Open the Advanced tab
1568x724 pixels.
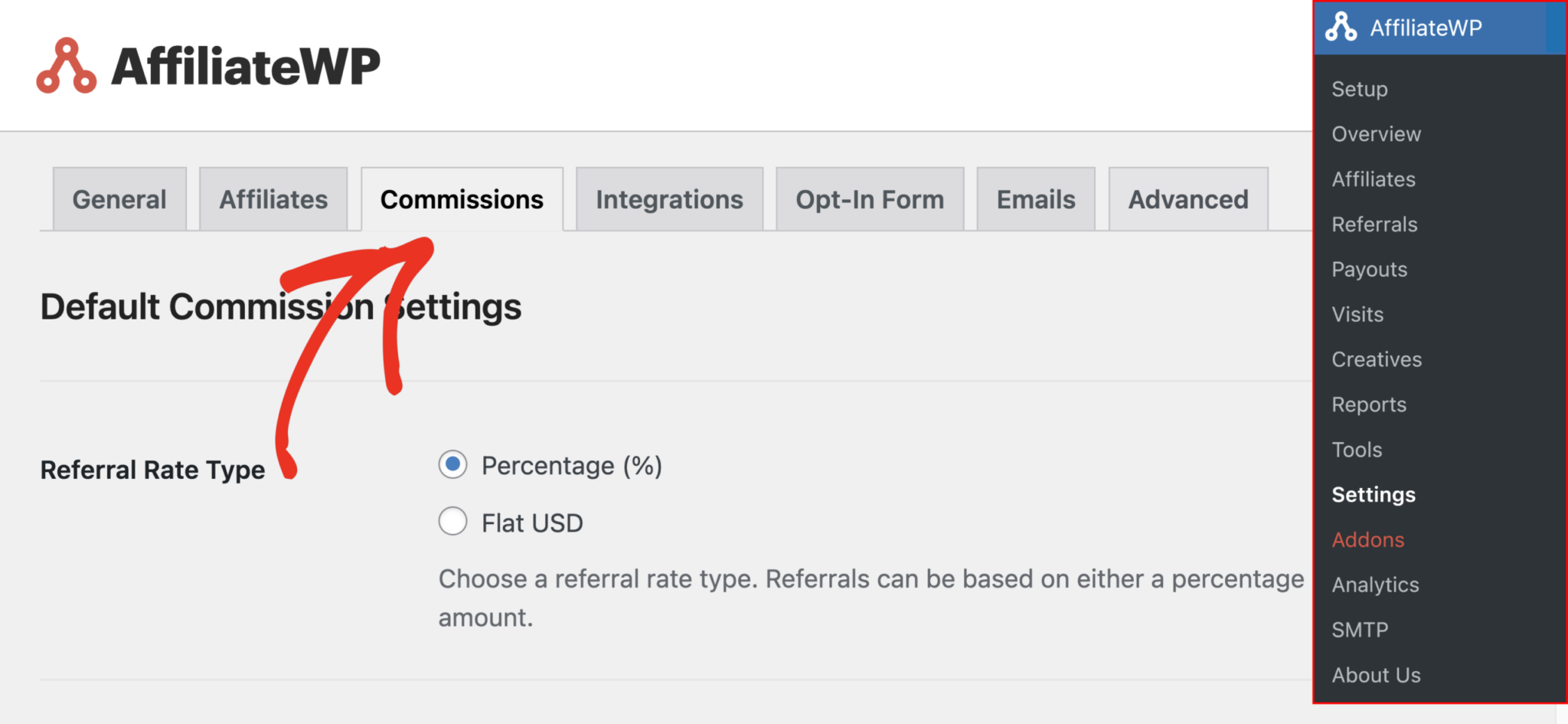[1188, 199]
